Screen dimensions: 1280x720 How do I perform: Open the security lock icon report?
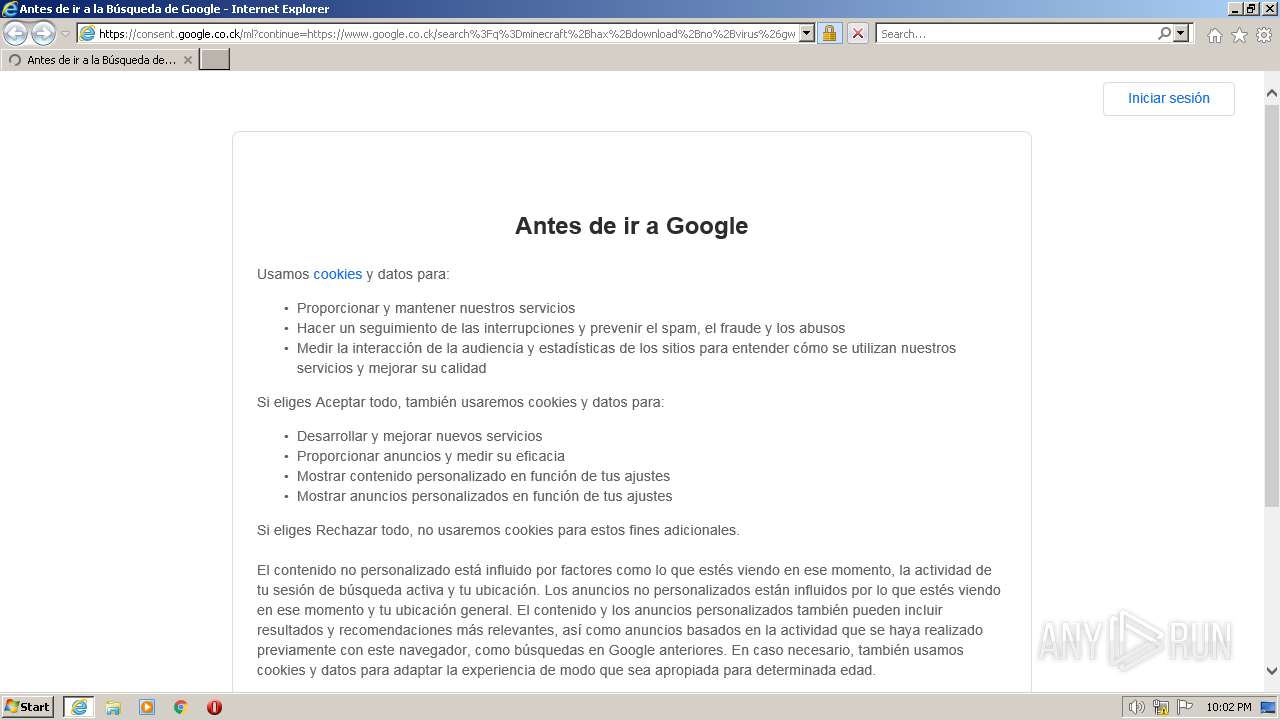pyautogui.click(x=829, y=33)
